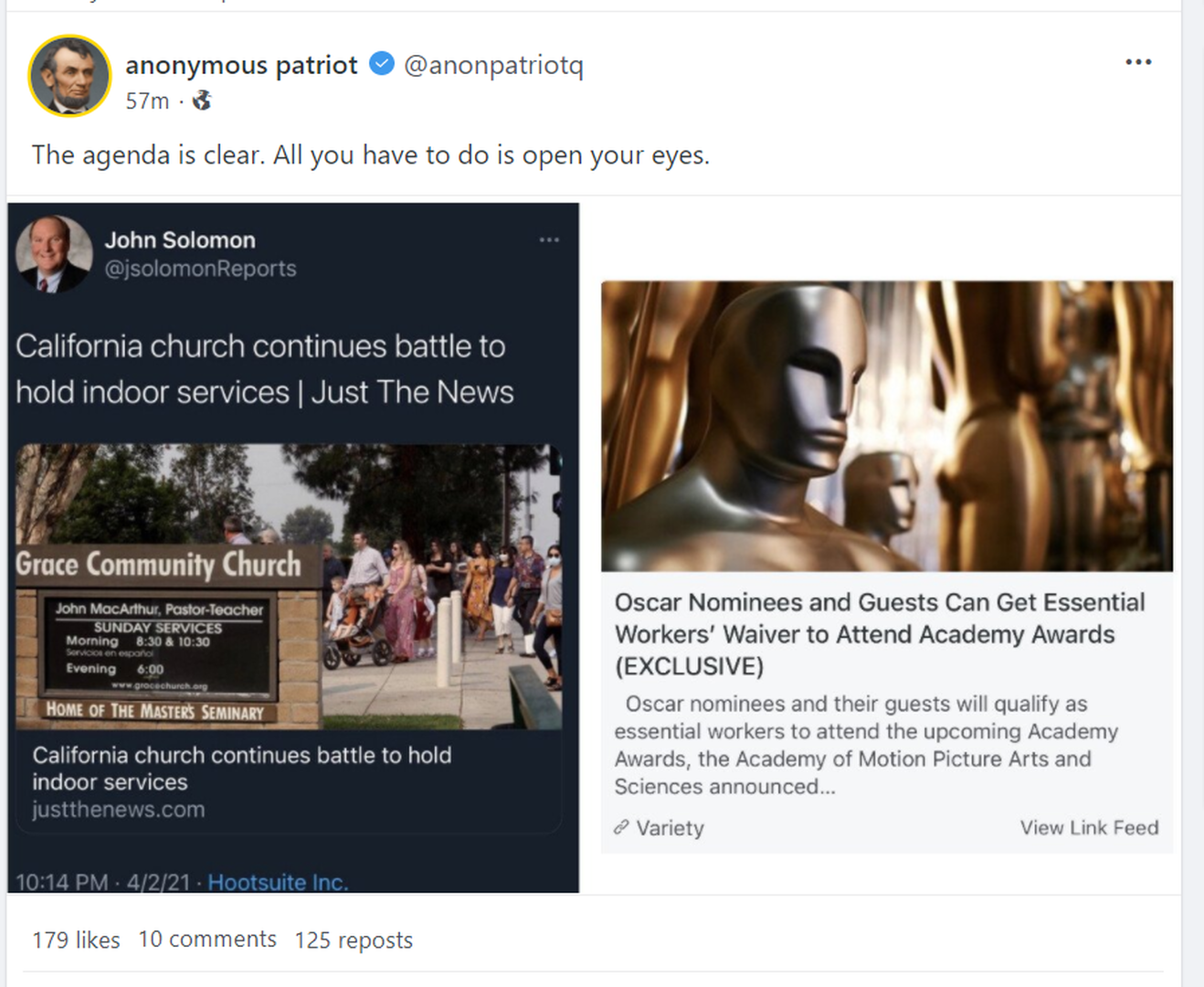The image size is (1204, 987).
Task: Click View Link Feed
Action: coord(1089,827)
